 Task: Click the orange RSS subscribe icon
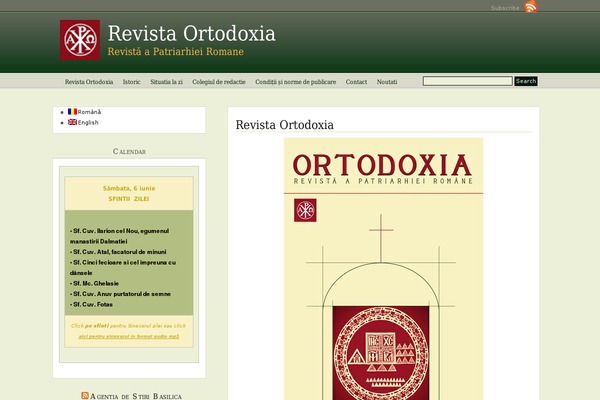[531, 7]
